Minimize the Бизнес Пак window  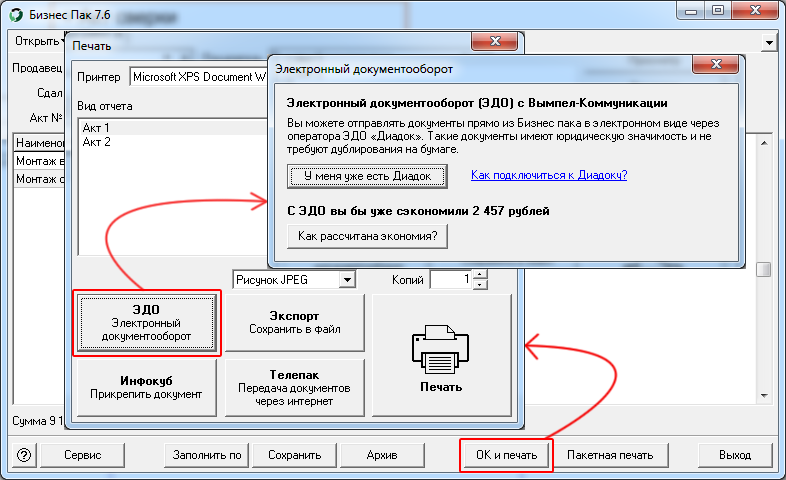[691, 11]
